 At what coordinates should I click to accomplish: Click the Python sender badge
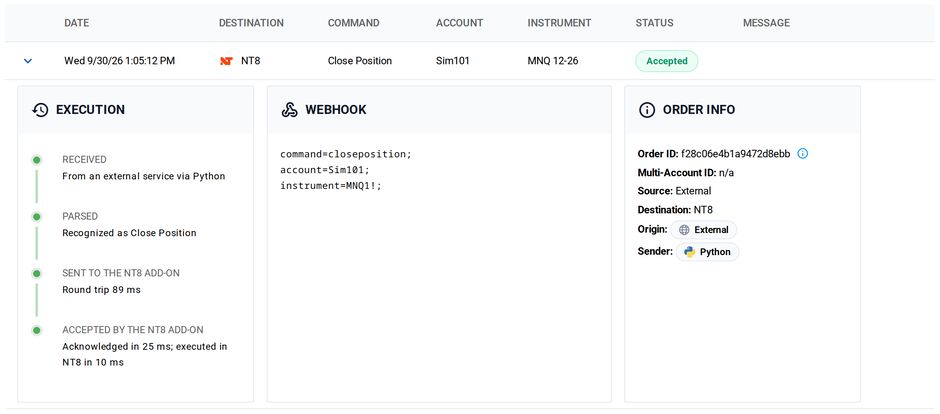[707, 252]
